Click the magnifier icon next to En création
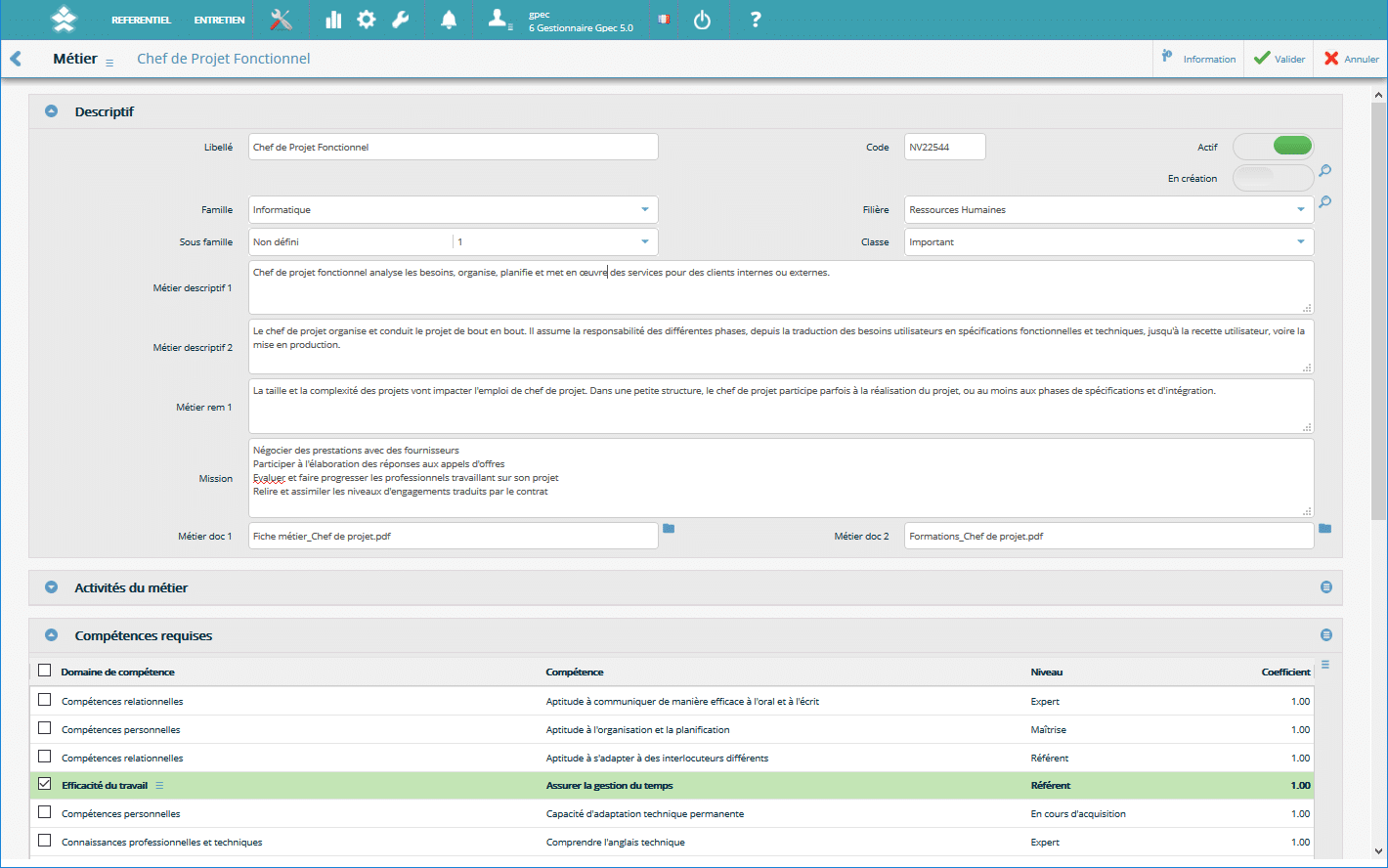Viewport: 1388px width, 868px height. pos(1325,171)
